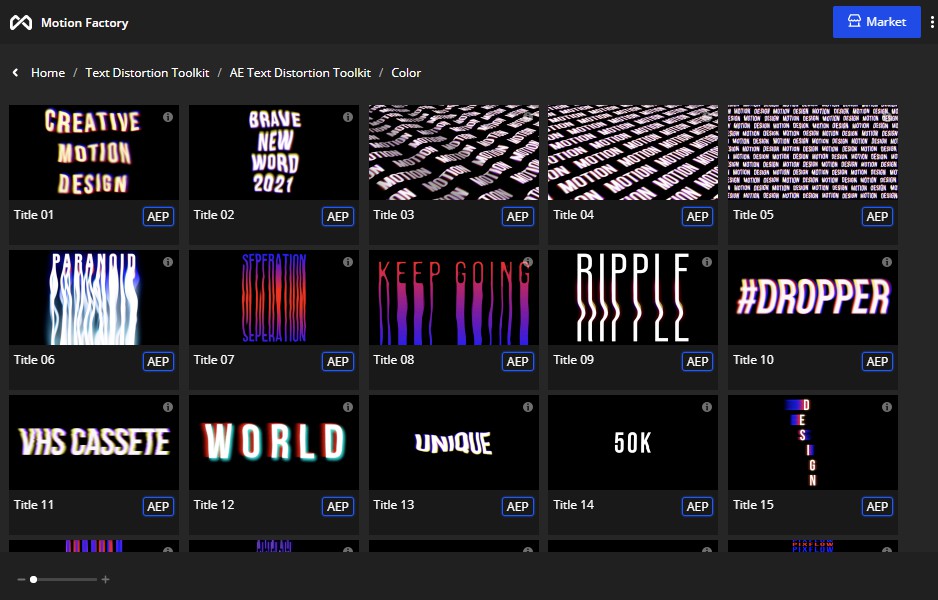
Task: Click the Title 01 label
Action: pyautogui.click(x=34, y=215)
